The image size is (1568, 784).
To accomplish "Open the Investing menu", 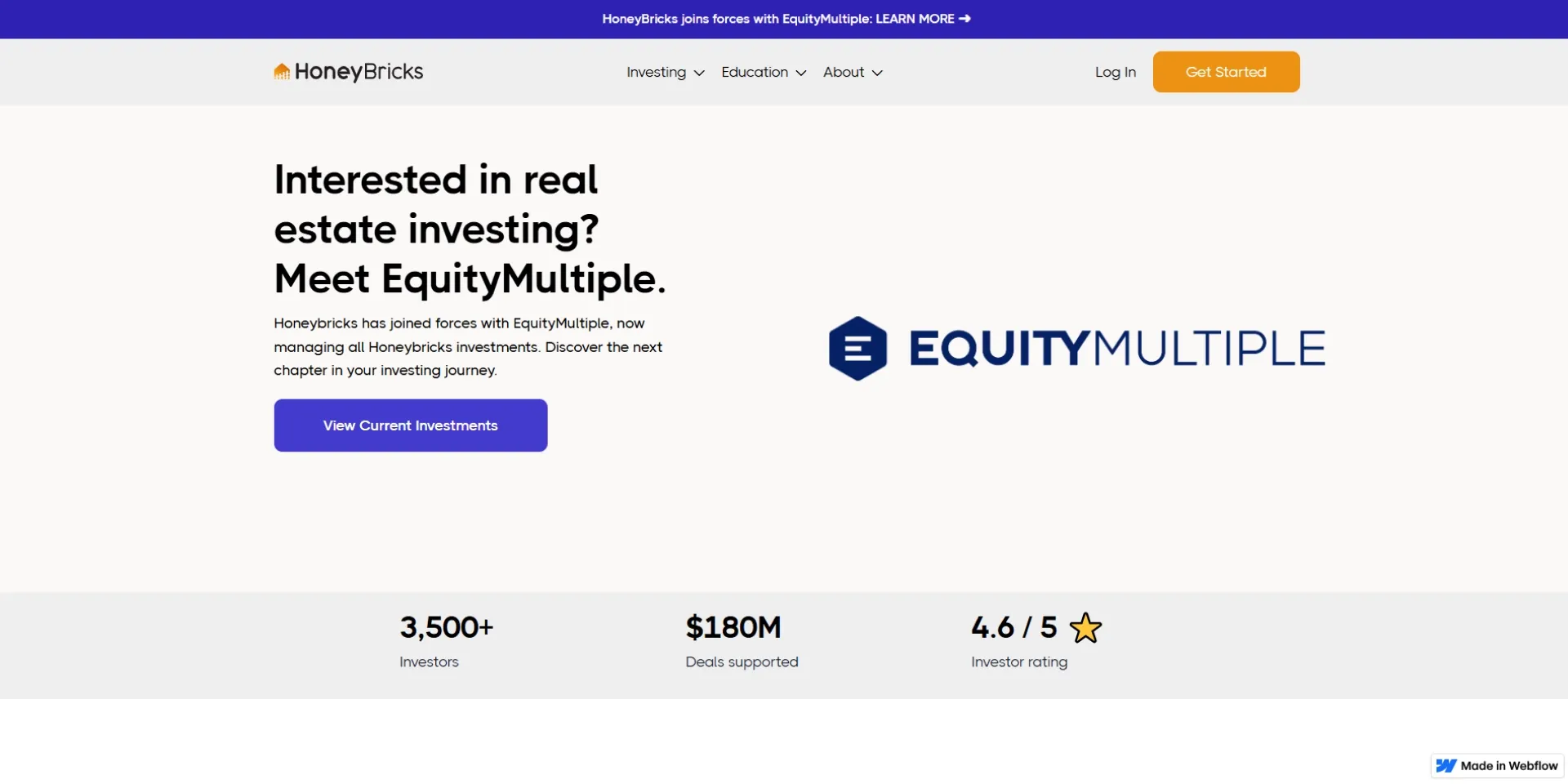I will click(656, 73).
